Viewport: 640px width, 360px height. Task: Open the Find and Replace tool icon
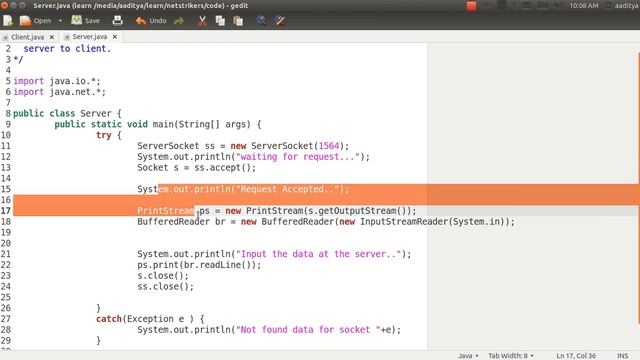(x=280, y=20)
